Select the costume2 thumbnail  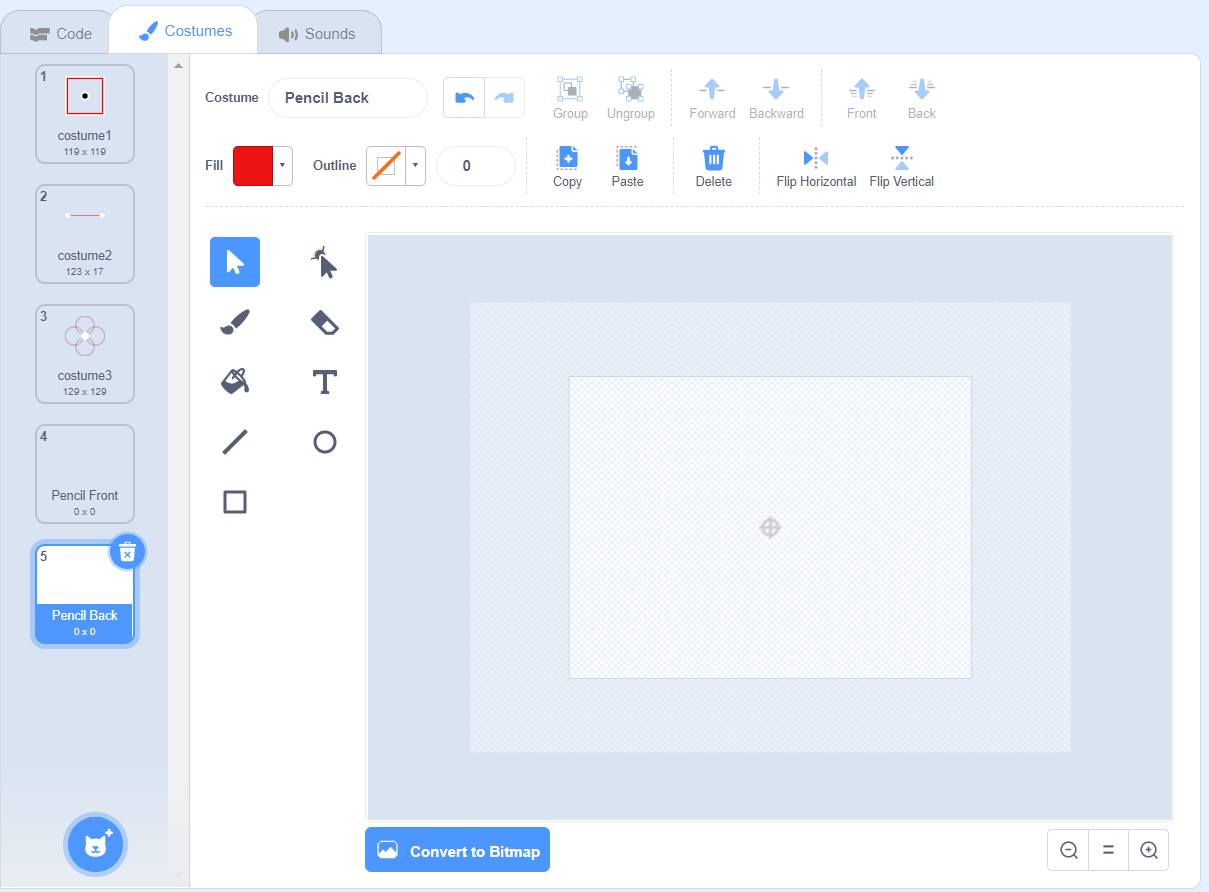(x=85, y=234)
